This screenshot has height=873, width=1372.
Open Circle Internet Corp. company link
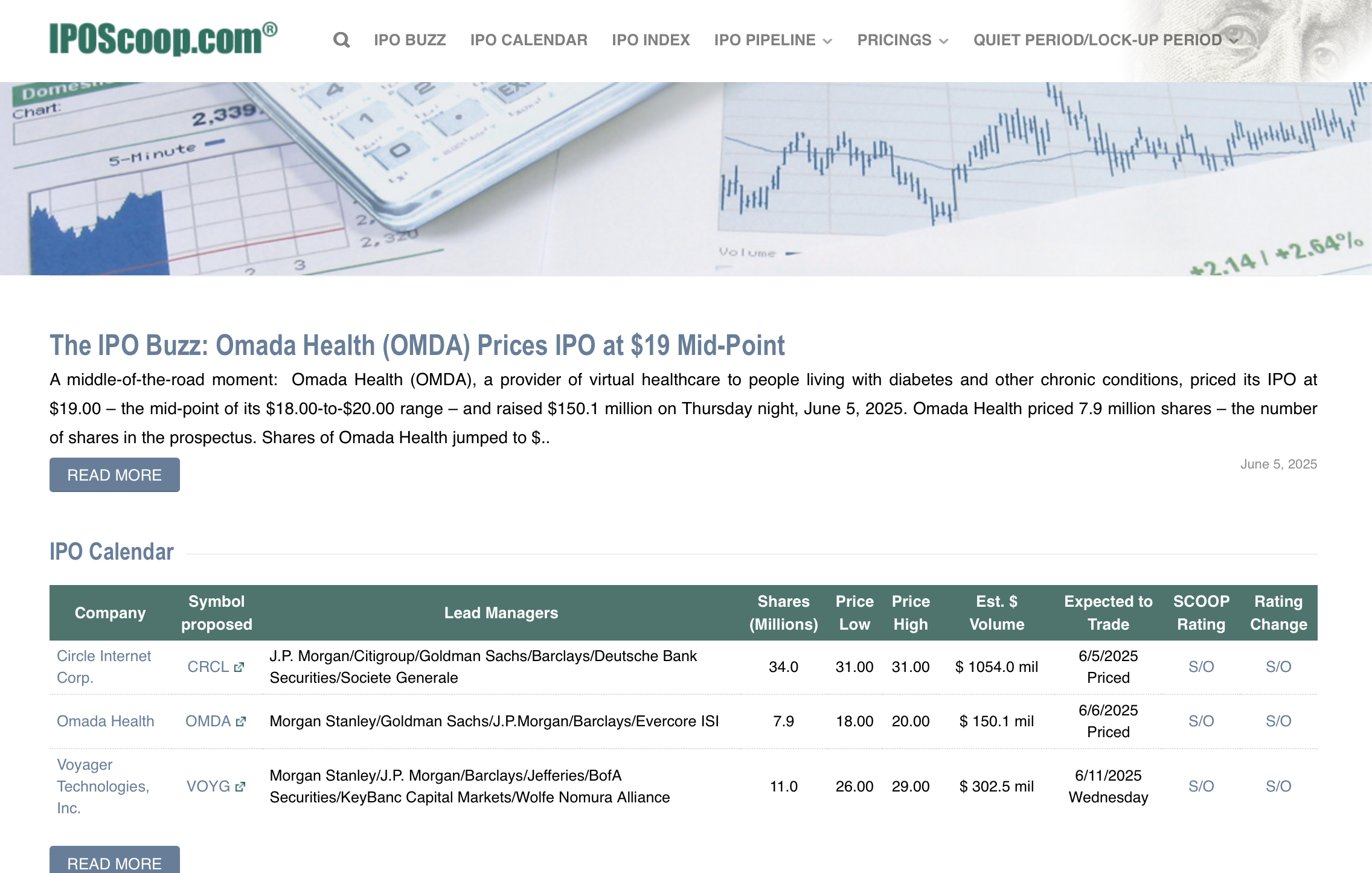104,667
